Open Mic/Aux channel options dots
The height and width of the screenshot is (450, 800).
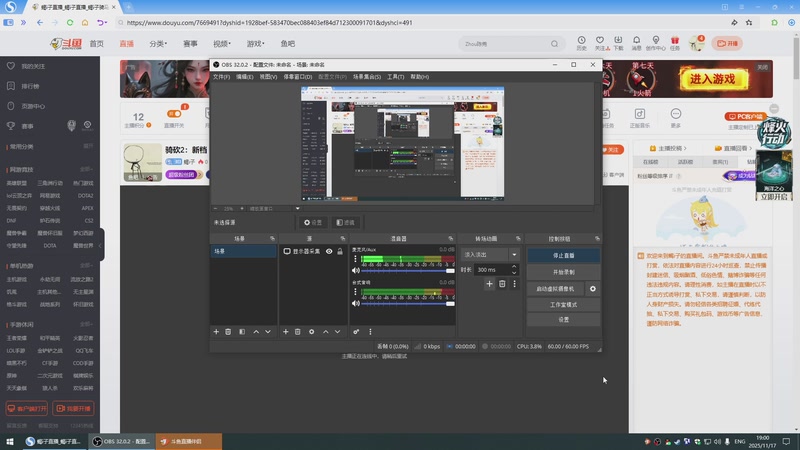click(x=356, y=259)
